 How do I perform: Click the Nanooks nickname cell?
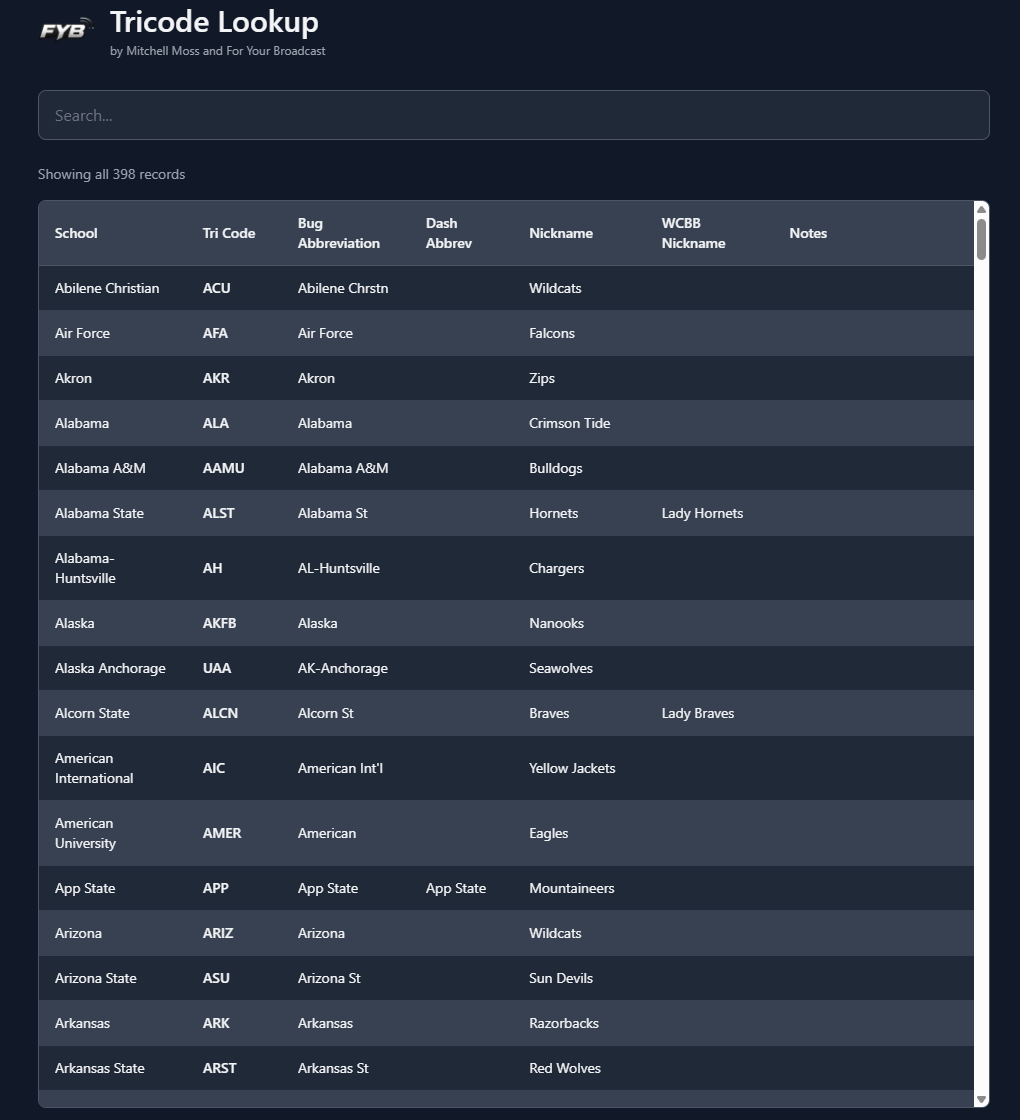556,623
